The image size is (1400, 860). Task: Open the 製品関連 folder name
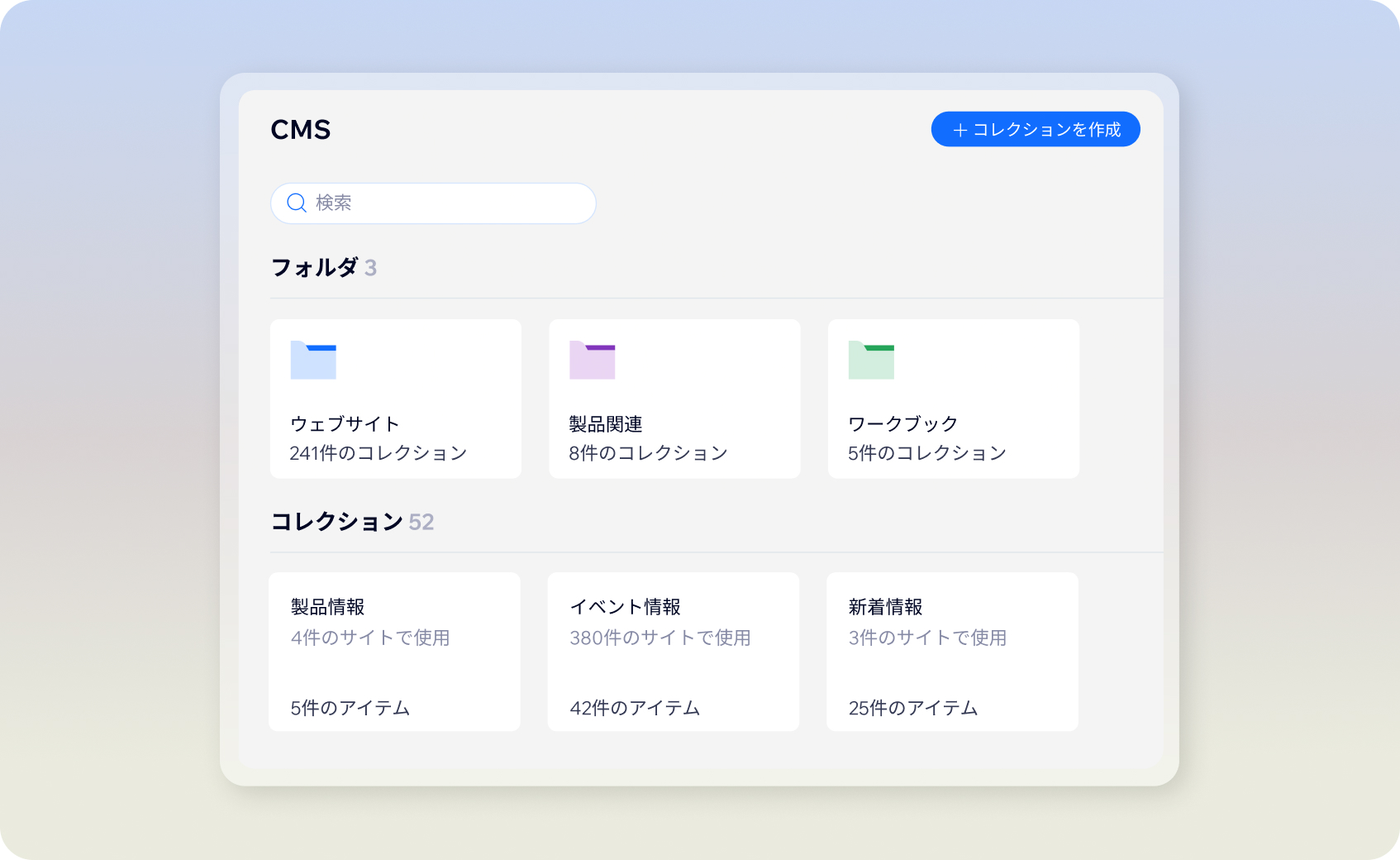[x=606, y=424]
